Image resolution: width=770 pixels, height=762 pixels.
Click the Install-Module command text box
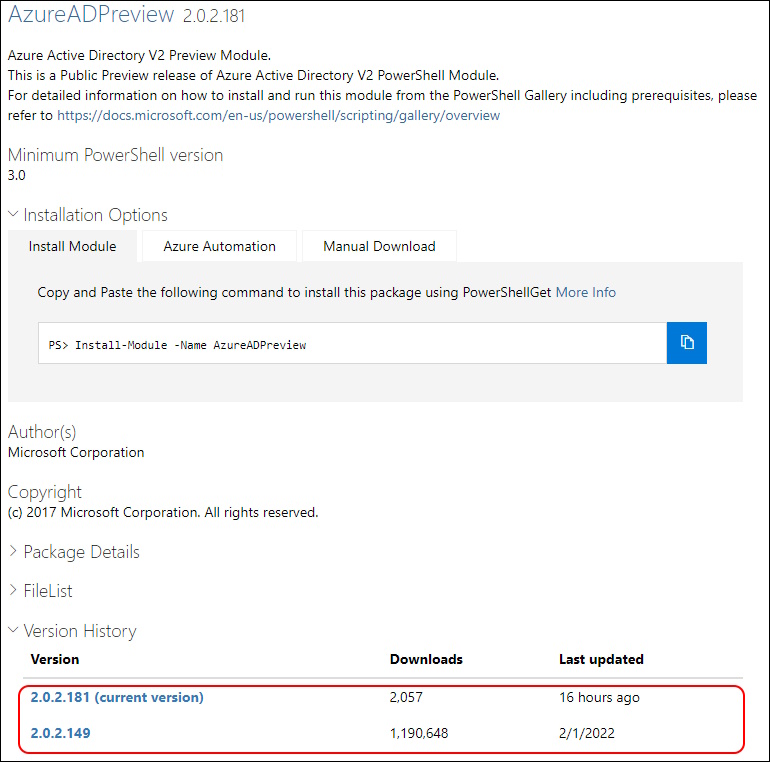(352, 343)
